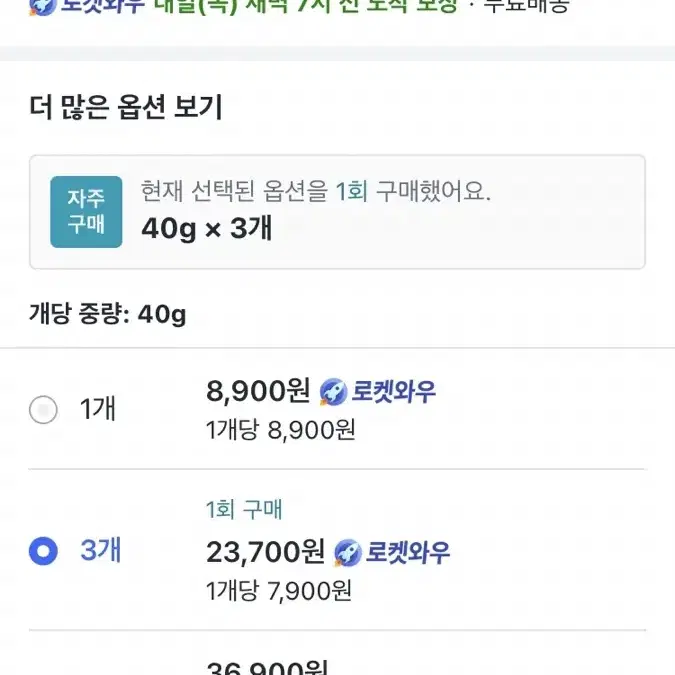Screen dimensions: 675x675
Task: Tap the 1개당 7,900원 unit price text
Action: [x=279, y=590]
